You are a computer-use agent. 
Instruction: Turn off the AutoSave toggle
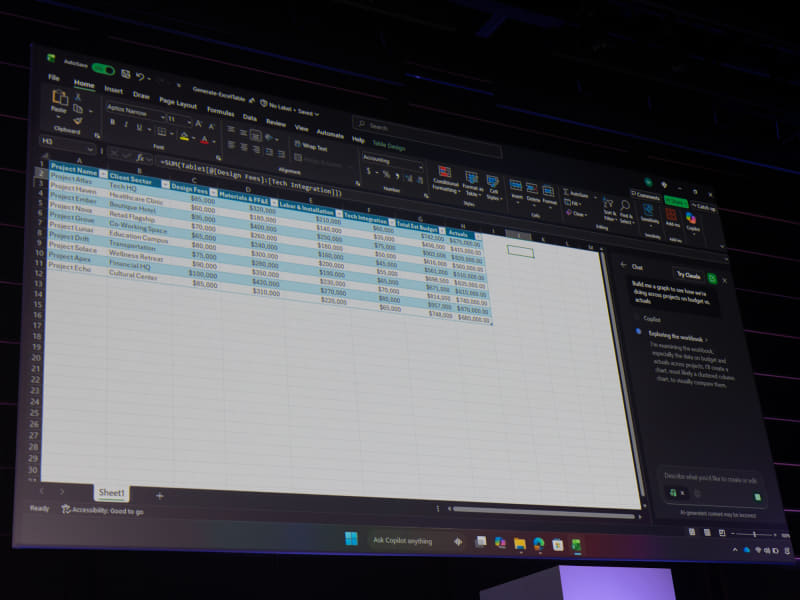(101, 67)
